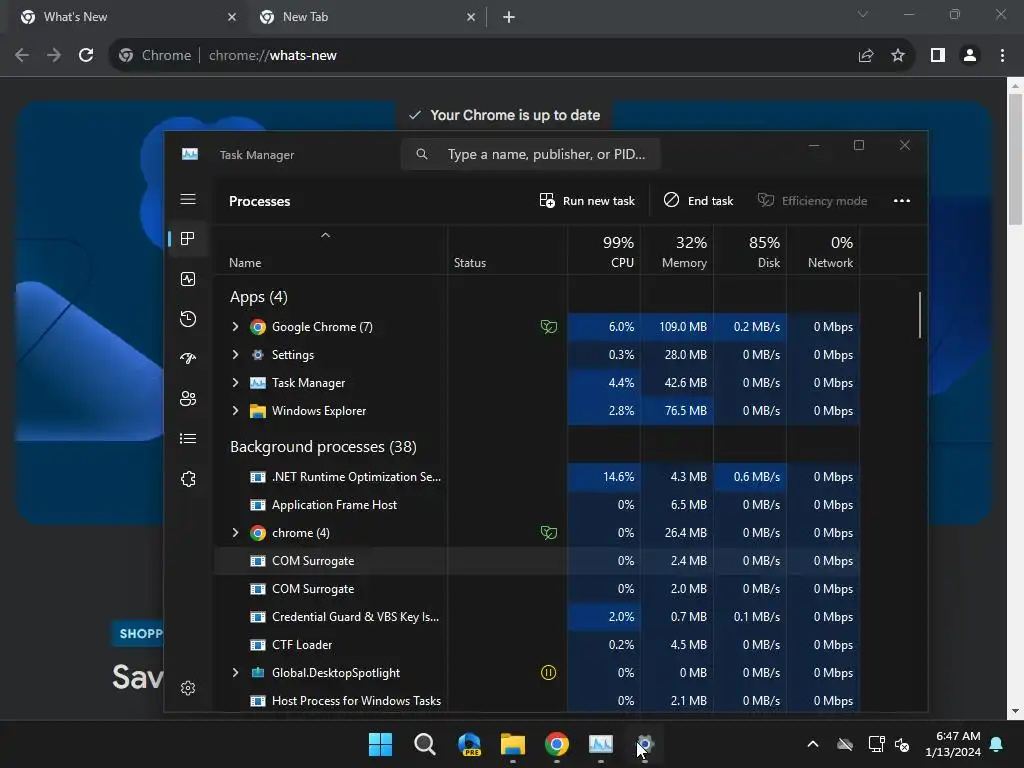Image resolution: width=1024 pixels, height=768 pixels.
Task: Close the New Tab tab
Action: (x=471, y=17)
